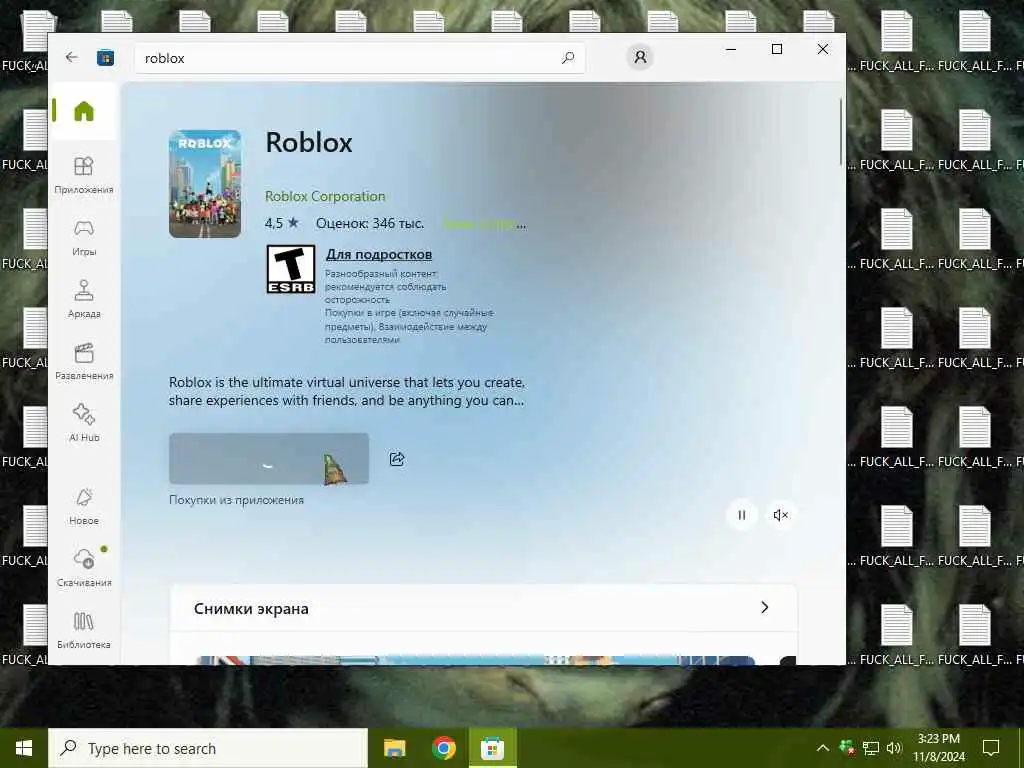Screen dimensions: 1024x768
Task: Go back with the Store back arrow
Action: pos(72,57)
